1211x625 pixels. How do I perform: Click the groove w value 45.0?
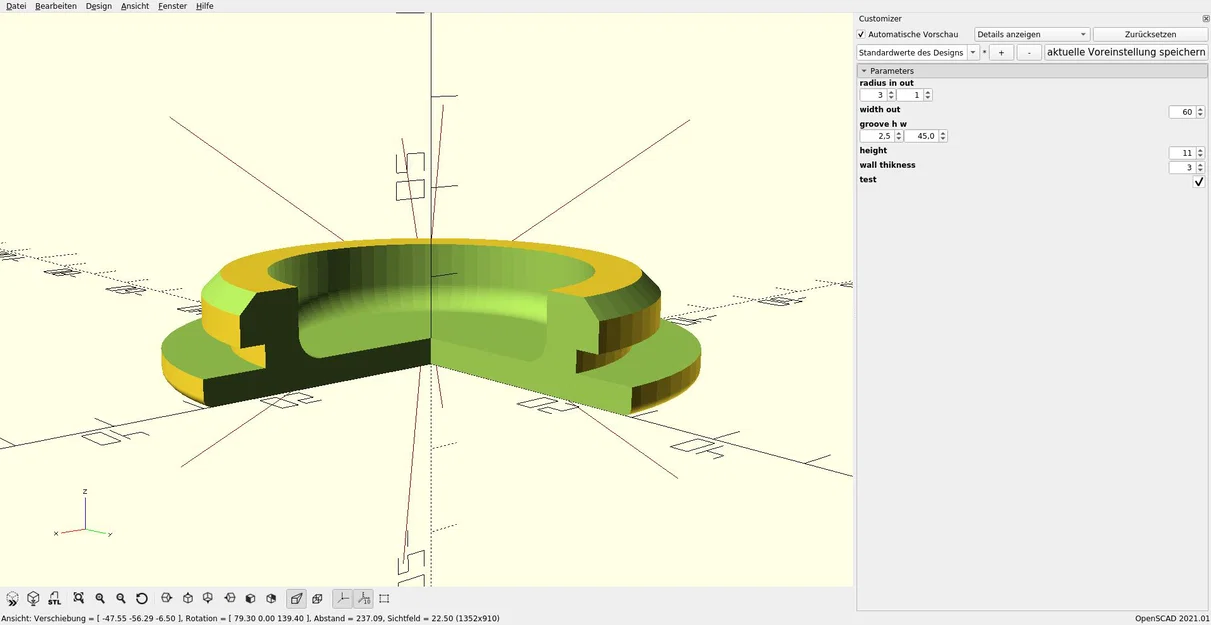(921, 136)
